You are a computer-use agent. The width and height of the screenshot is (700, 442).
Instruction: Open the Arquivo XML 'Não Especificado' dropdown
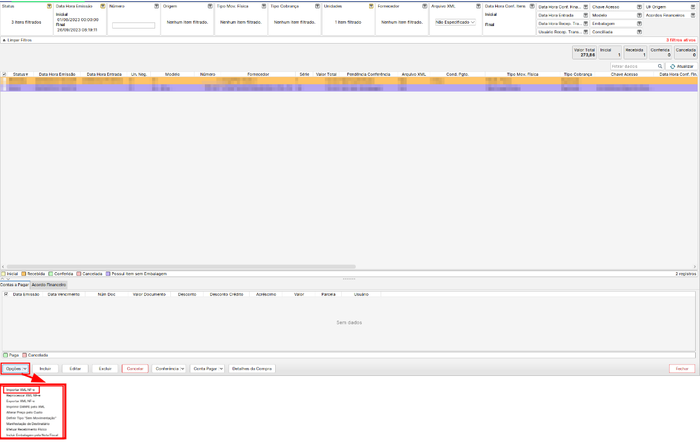455,21
